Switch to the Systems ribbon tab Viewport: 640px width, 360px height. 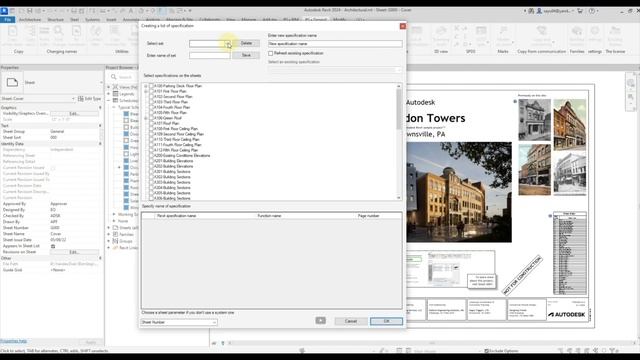pos(92,20)
